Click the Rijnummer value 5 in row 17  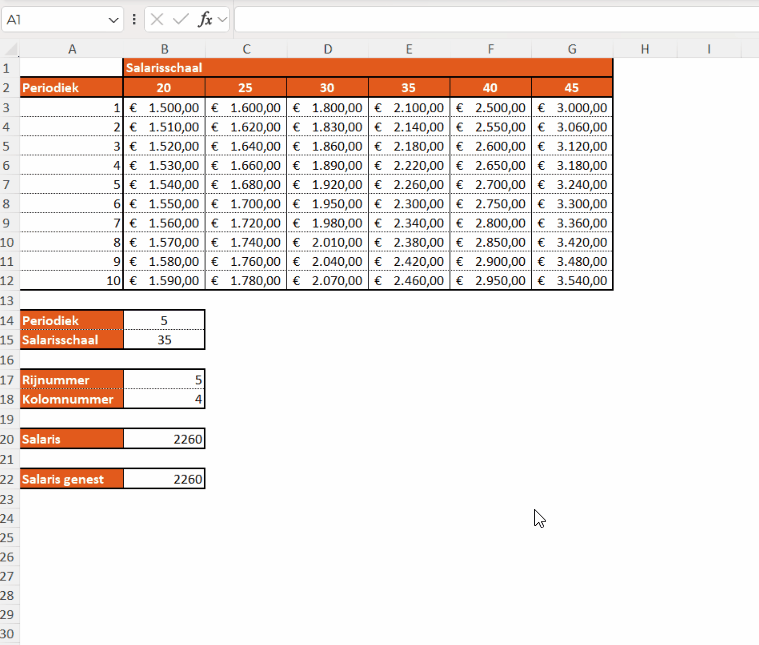pyautogui.click(x=164, y=380)
